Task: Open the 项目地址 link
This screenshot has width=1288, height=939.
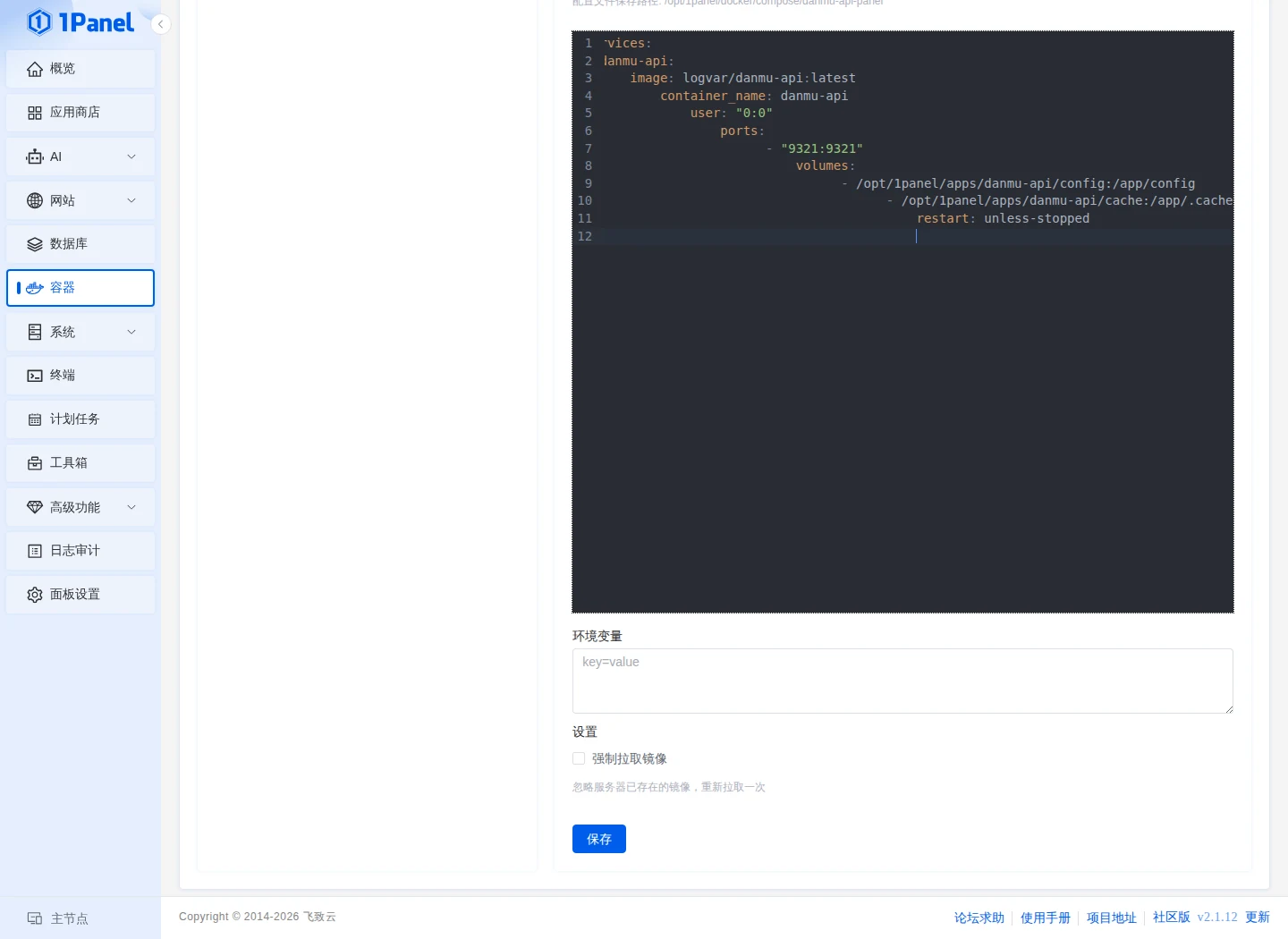Action: [x=1112, y=918]
